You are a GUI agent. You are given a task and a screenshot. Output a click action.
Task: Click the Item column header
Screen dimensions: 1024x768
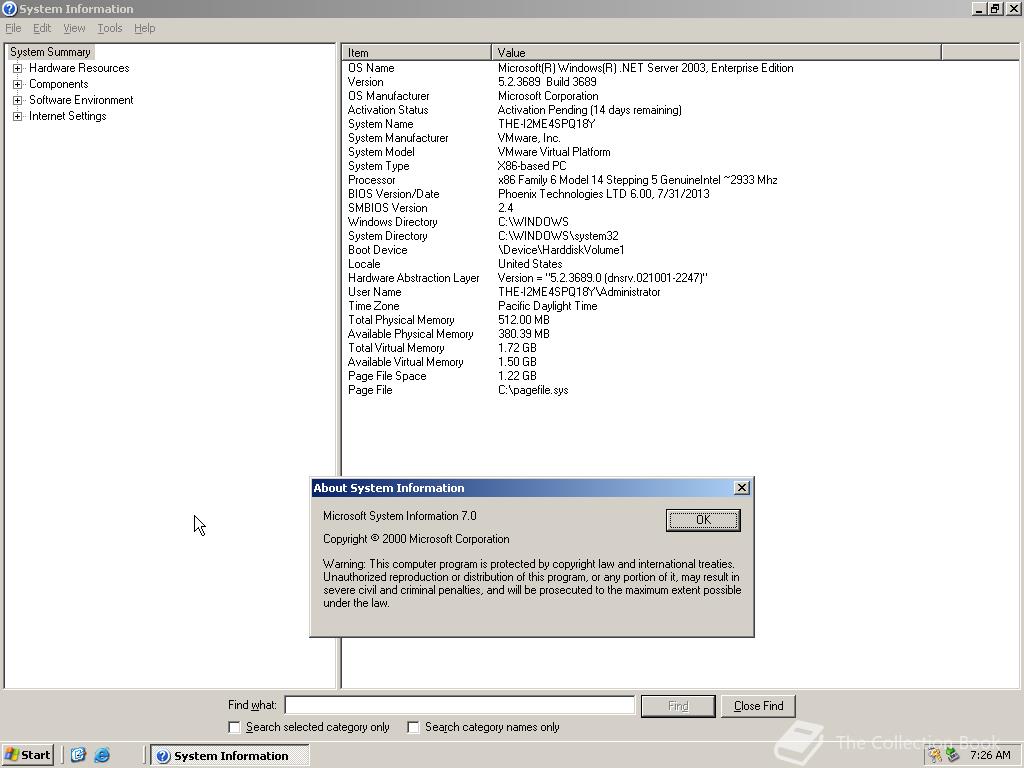417,52
